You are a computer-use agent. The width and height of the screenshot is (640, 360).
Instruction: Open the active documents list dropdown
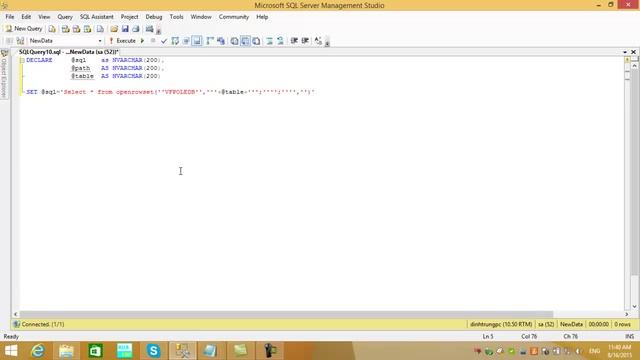click(625, 52)
